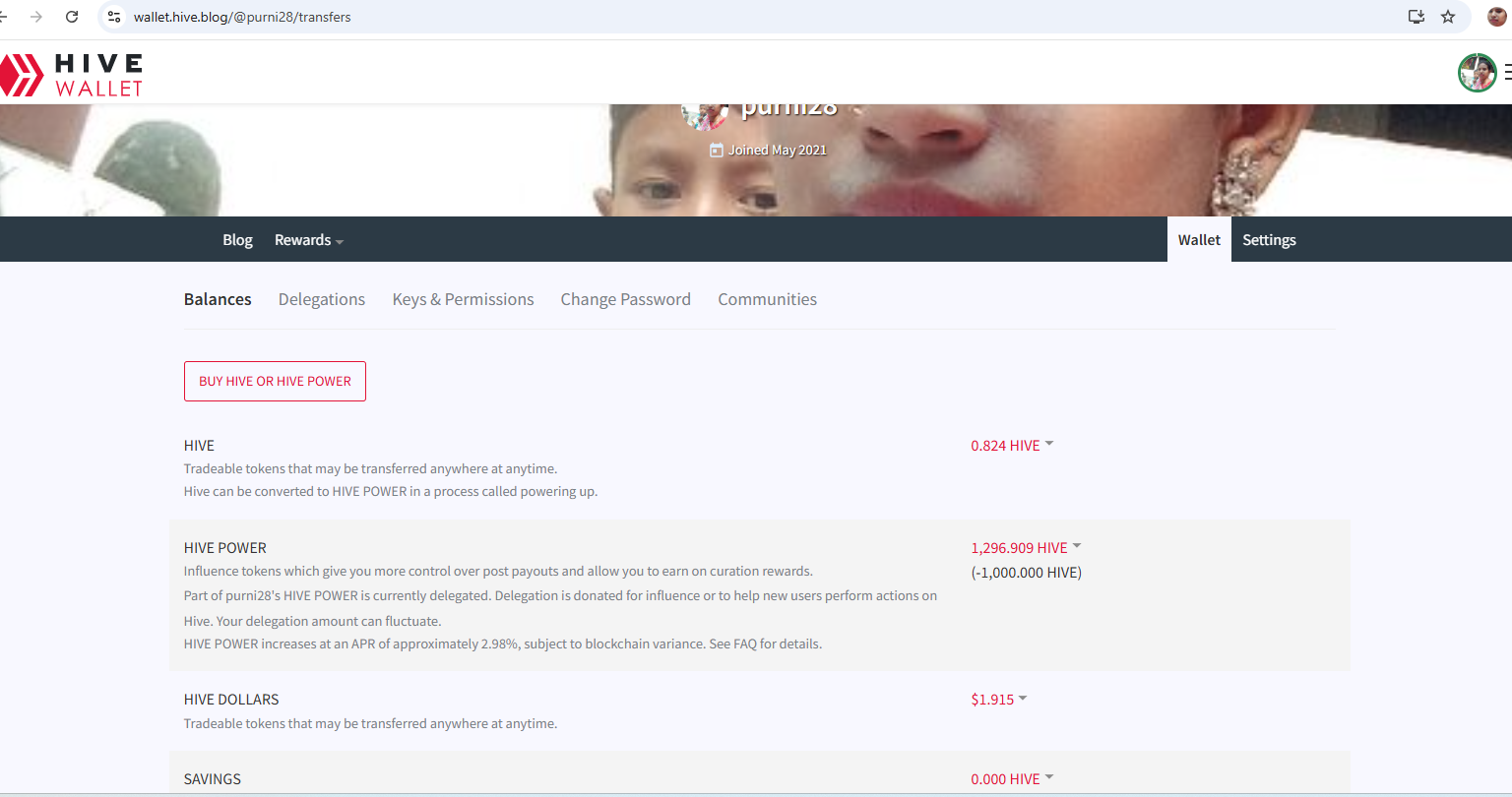
Task: Open the Settings tab
Action: (1269, 240)
